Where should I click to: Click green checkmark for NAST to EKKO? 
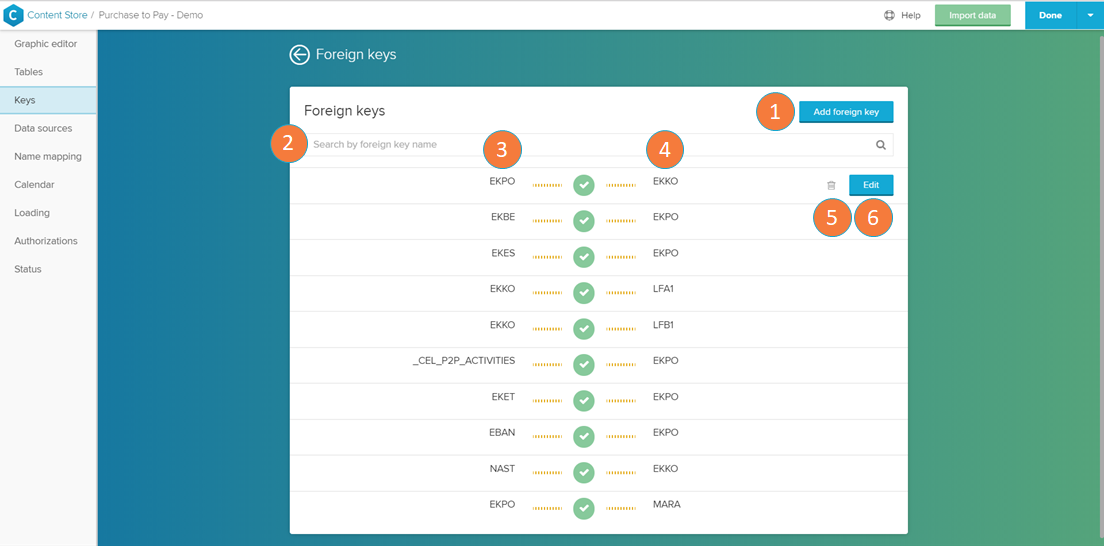tap(584, 473)
